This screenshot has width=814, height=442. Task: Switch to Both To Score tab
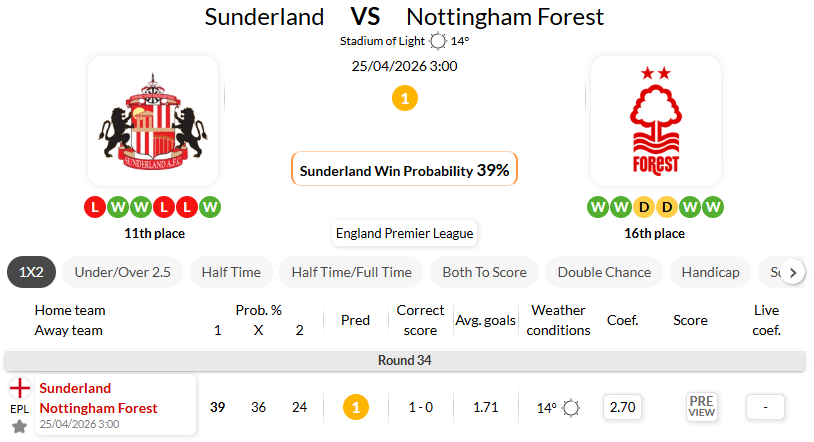[x=485, y=272]
